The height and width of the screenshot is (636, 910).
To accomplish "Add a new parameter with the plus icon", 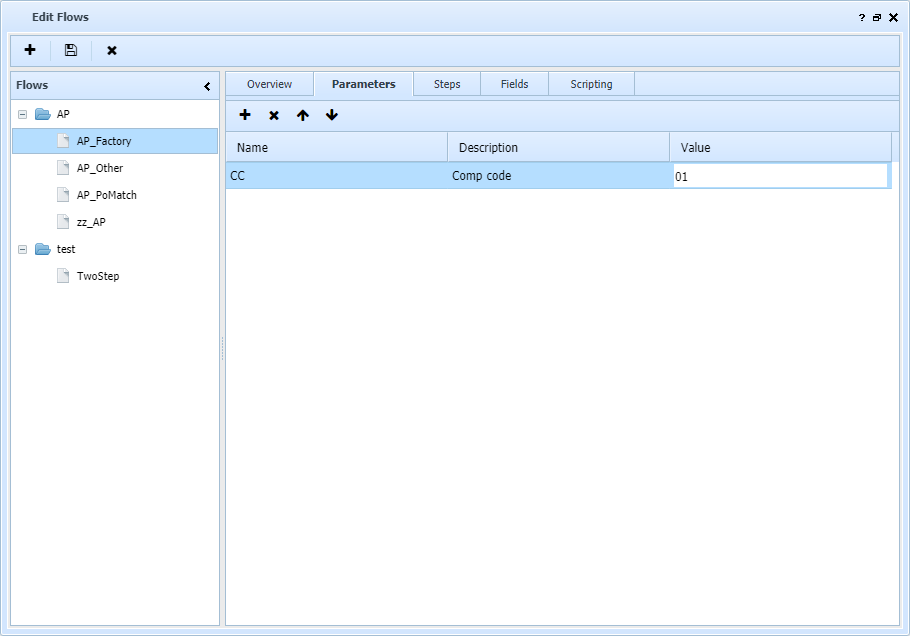I will [245, 115].
